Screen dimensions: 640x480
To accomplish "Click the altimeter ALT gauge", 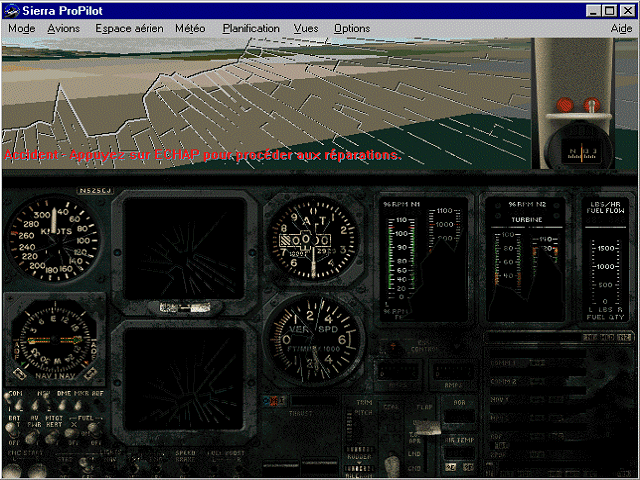I will click(313, 239).
